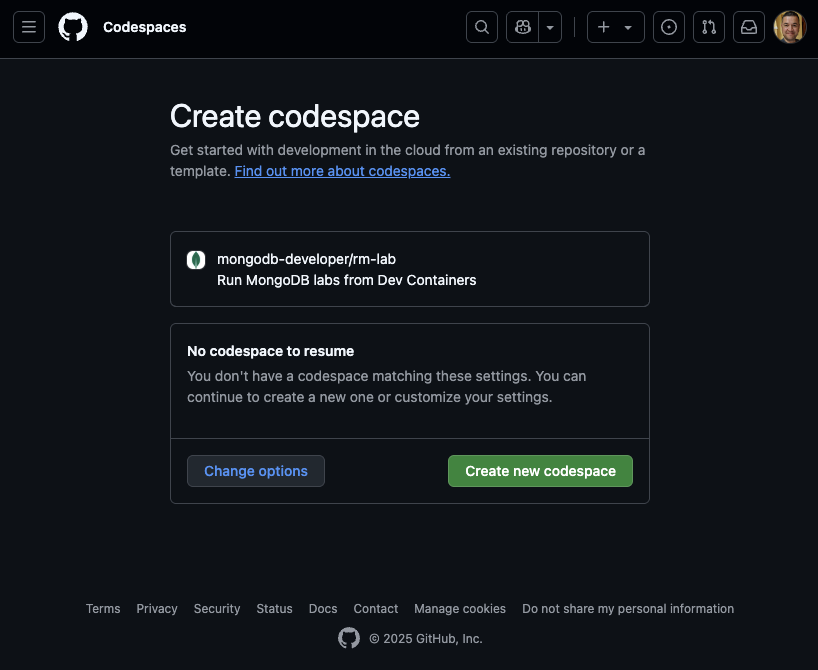
Task: Click the Change options button
Action: [256, 471]
